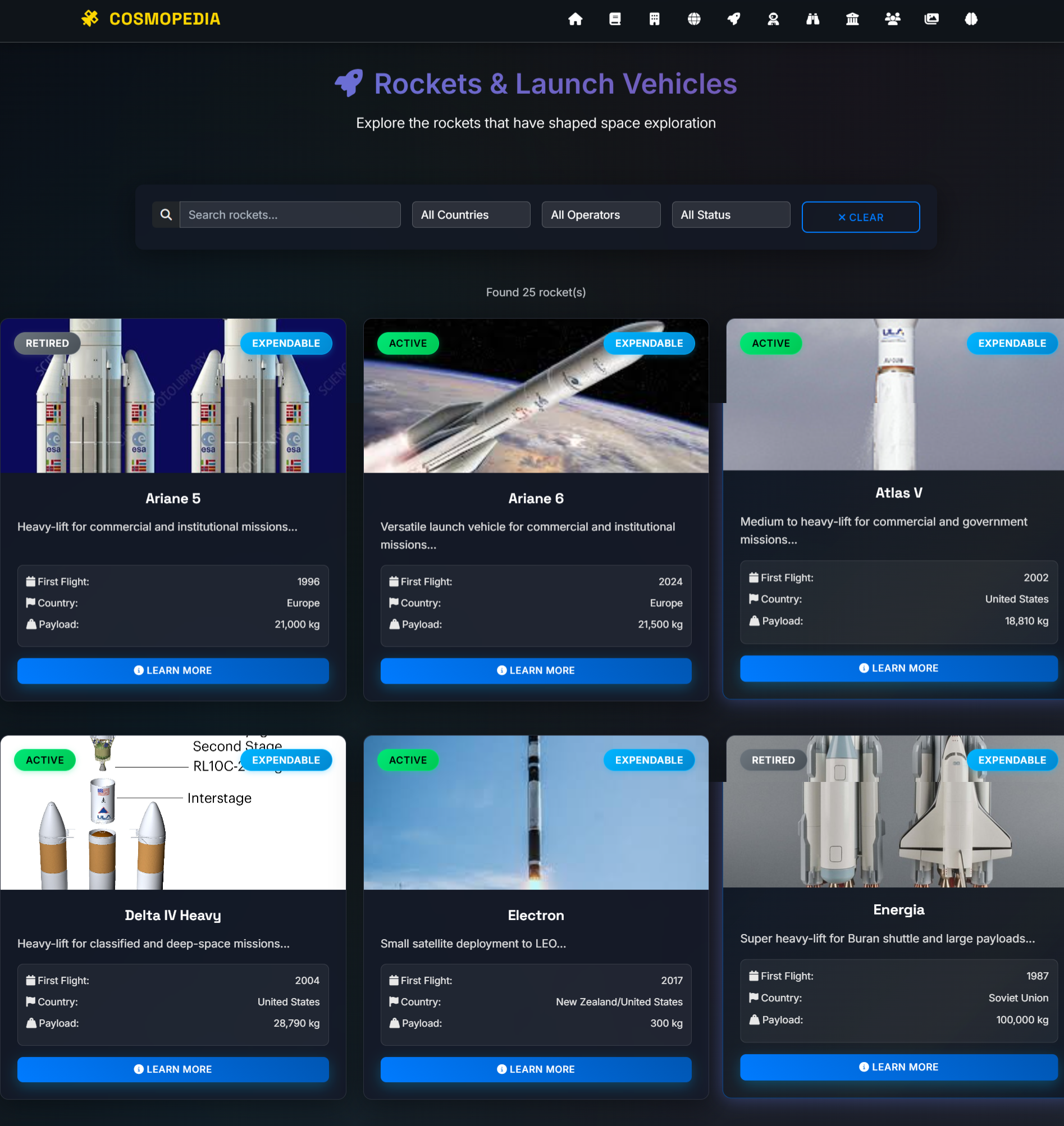Go to the Home page icon
Image resolution: width=1064 pixels, height=1126 pixels.
(x=575, y=19)
